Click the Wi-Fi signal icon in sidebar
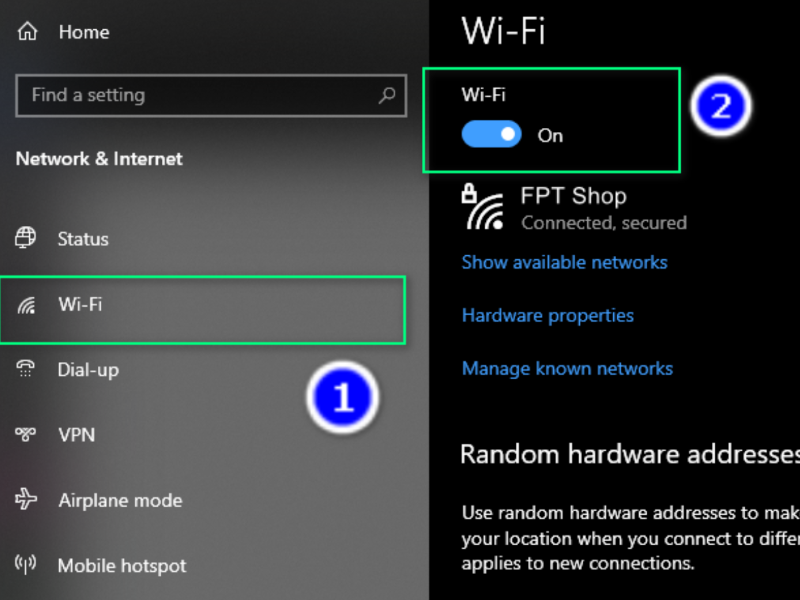The height and width of the screenshot is (600, 800). point(27,305)
